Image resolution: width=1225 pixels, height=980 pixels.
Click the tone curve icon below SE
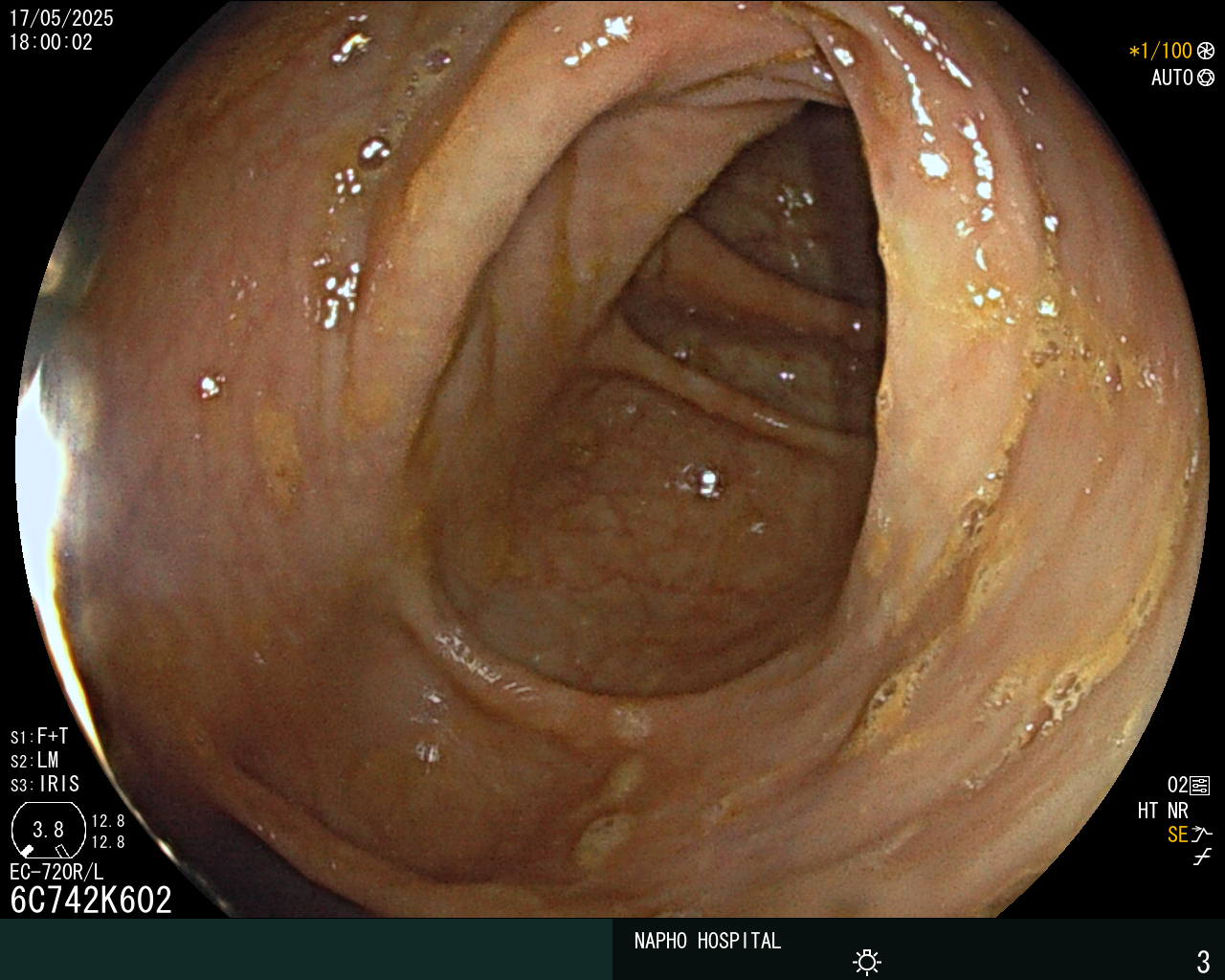[1202, 857]
